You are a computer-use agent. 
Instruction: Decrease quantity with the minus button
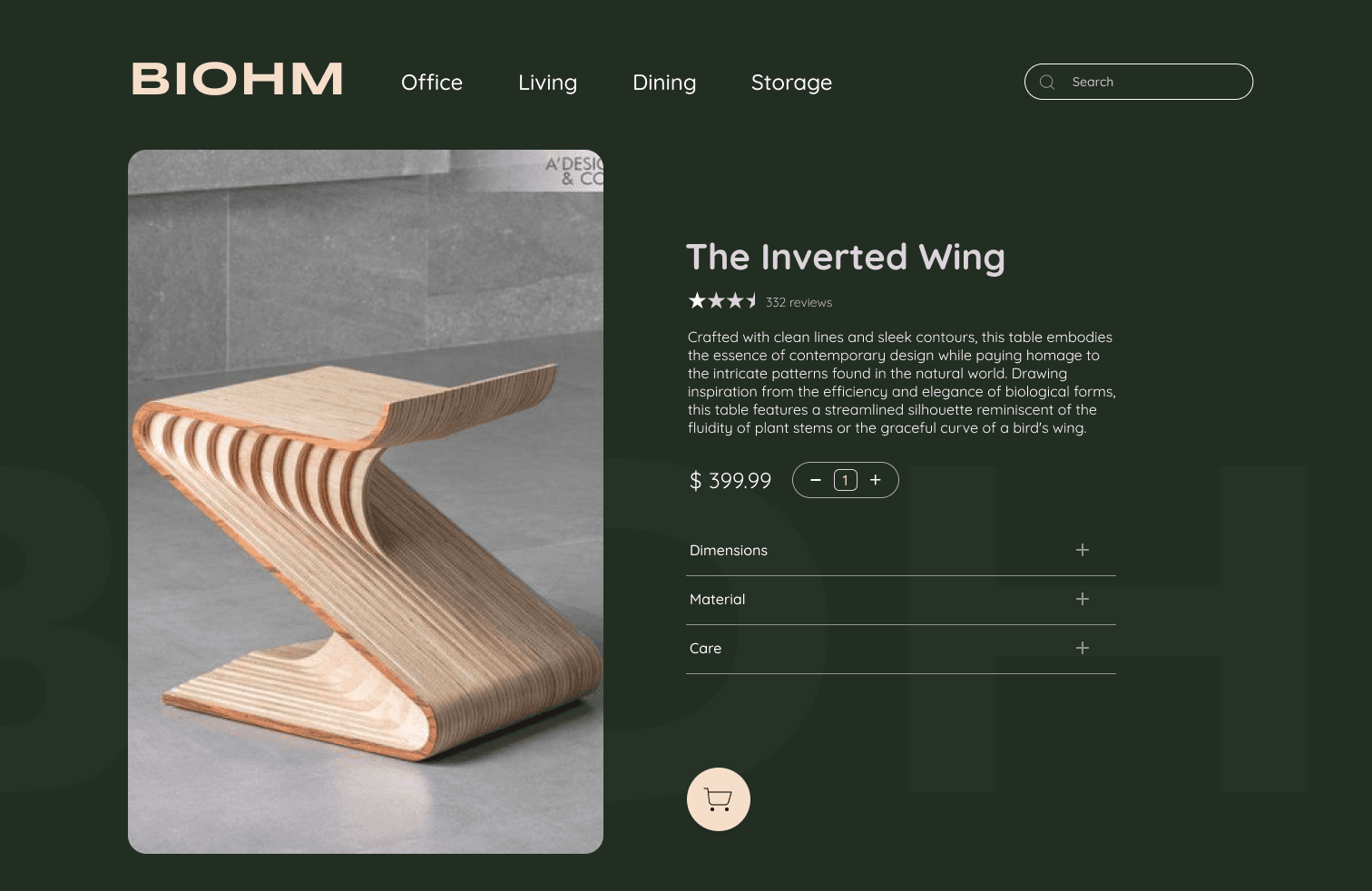(x=816, y=480)
